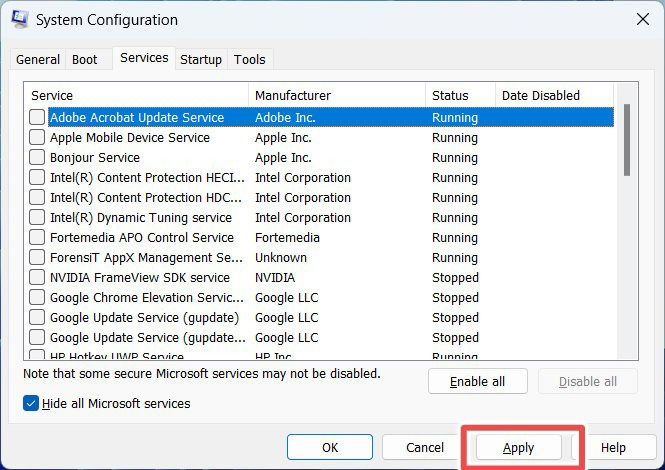Screen dimensions: 665x470
Task: Confirm with the OK button
Action: 330,447
